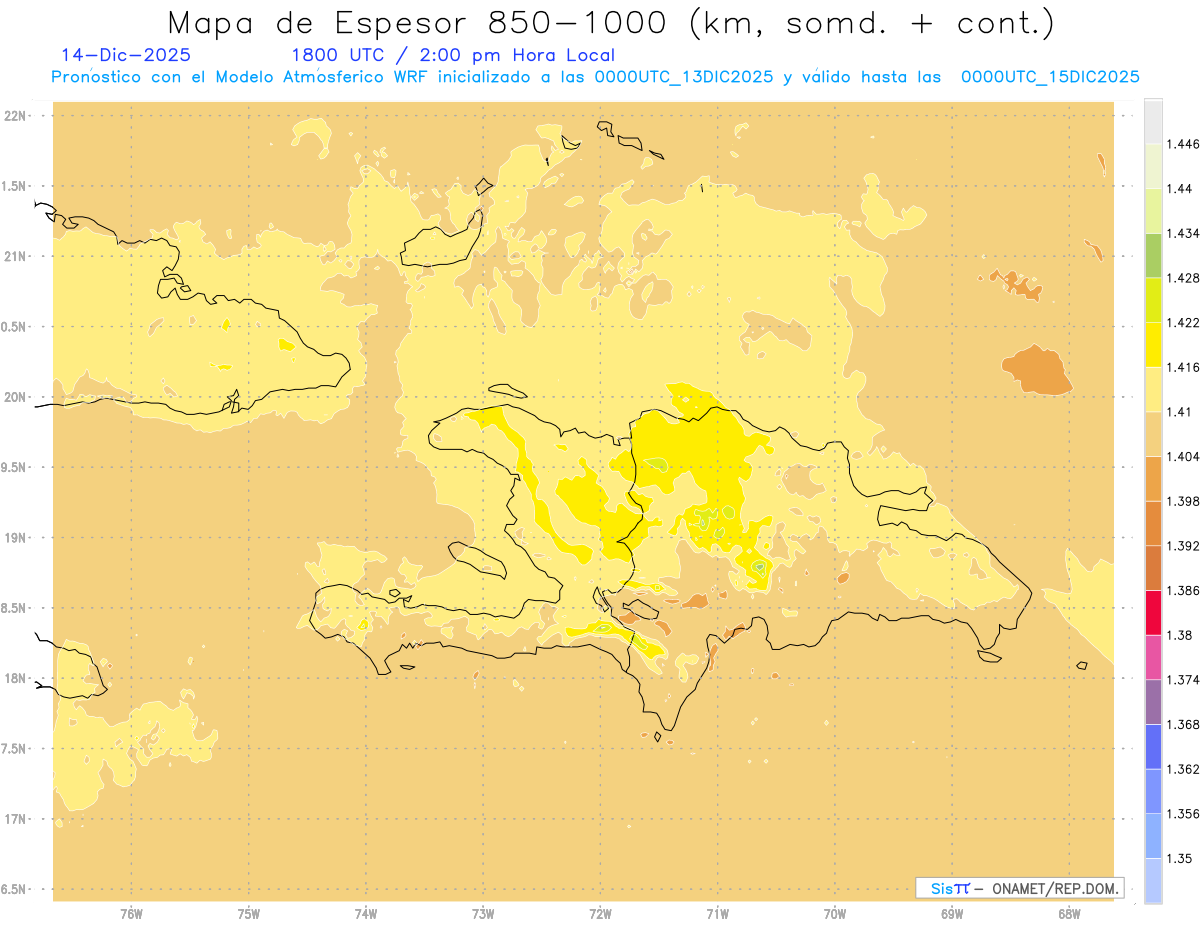Click the colorbar value 1.398
The width and height of the screenshot is (1200, 927).
(x=1185, y=501)
